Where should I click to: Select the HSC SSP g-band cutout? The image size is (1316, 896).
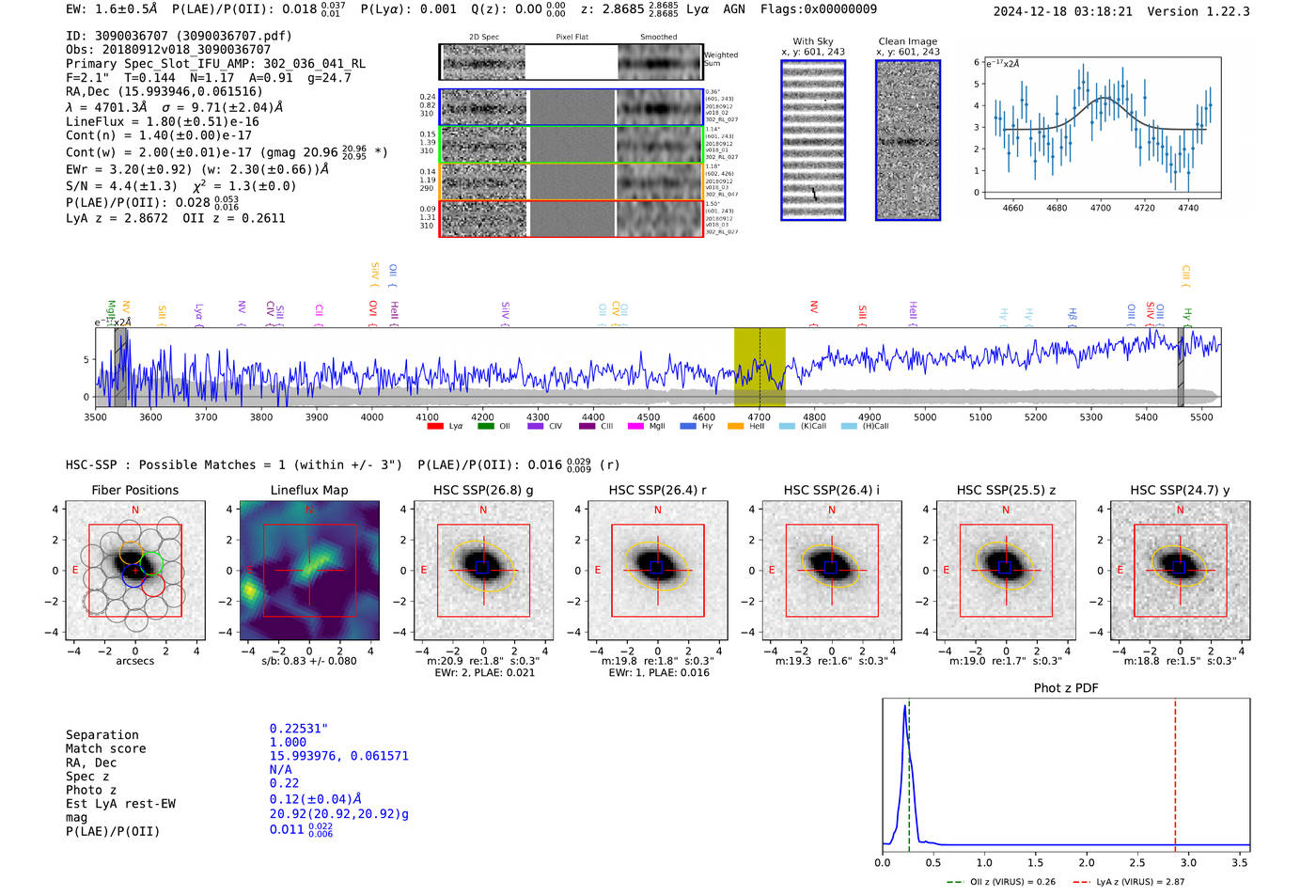pyautogui.click(x=483, y=571)
